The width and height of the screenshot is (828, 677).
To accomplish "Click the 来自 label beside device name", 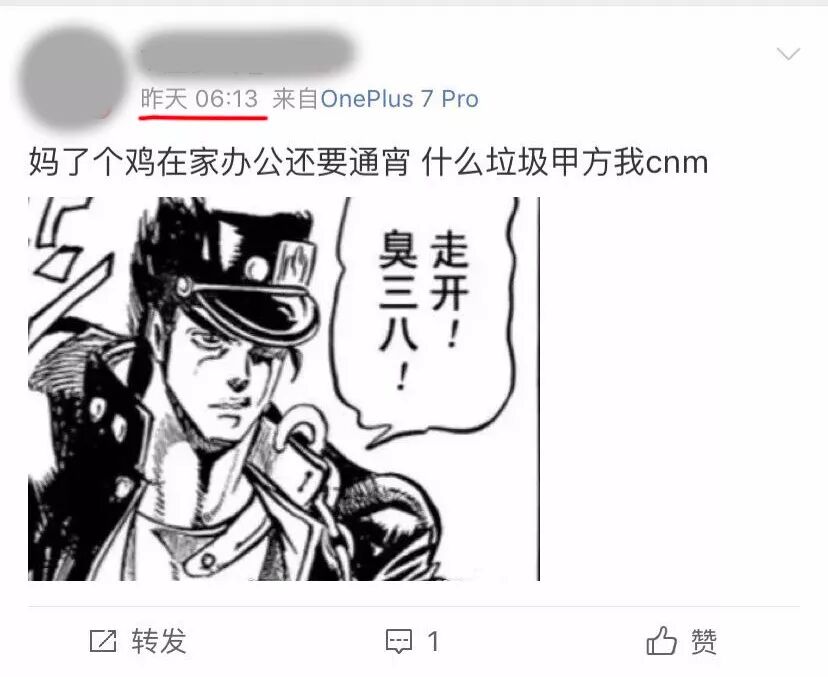I will [295, 99].
